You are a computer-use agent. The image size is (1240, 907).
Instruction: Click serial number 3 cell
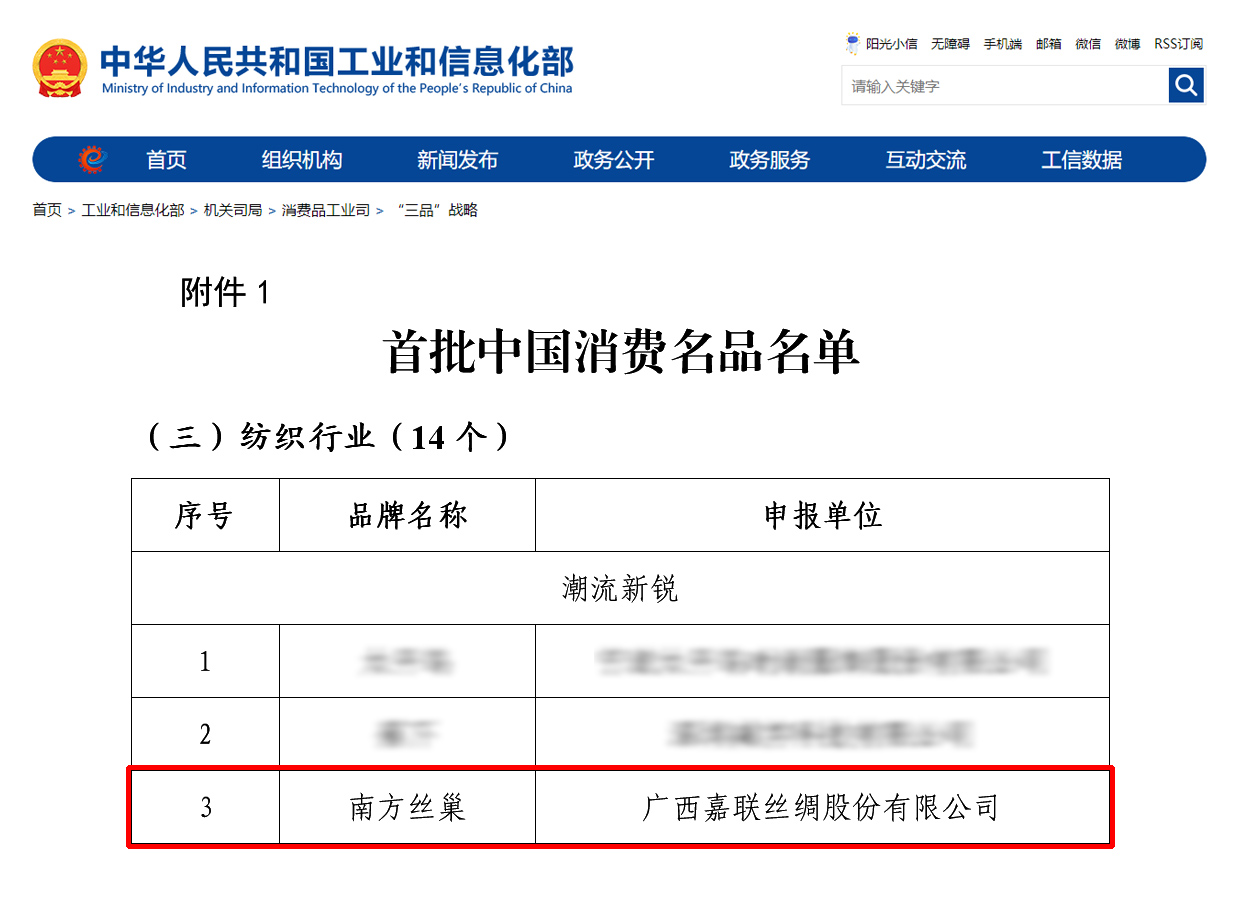tap(205, 807)
